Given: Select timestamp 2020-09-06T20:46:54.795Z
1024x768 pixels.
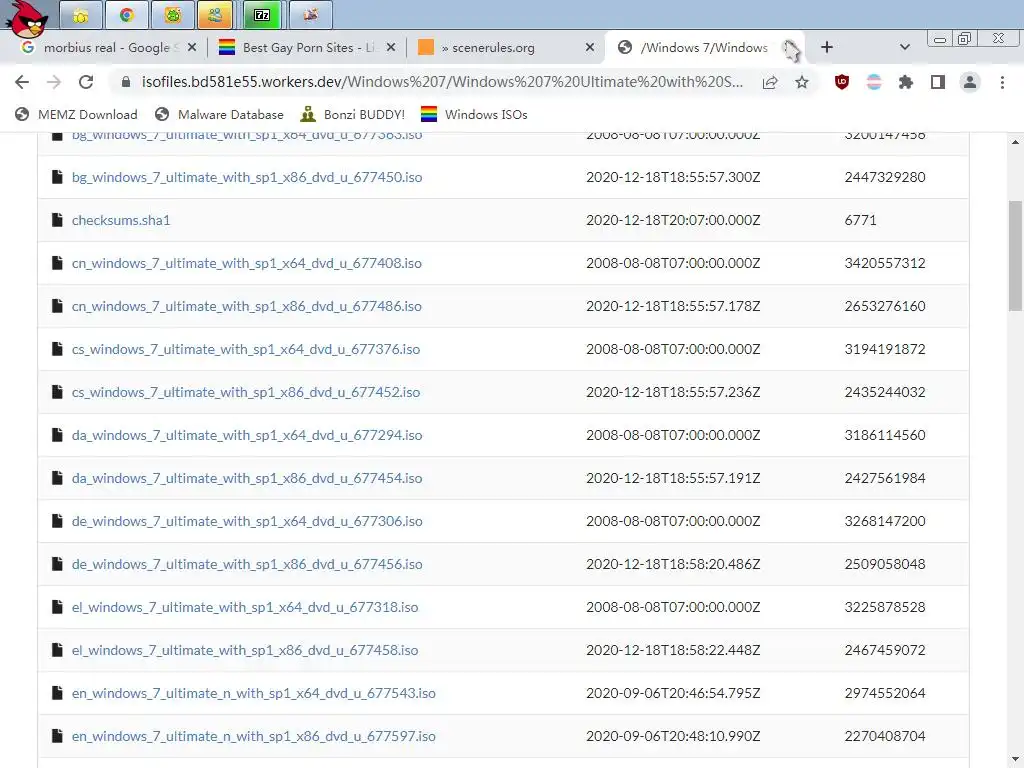Looking at the screenshot, I should (673, 693).
